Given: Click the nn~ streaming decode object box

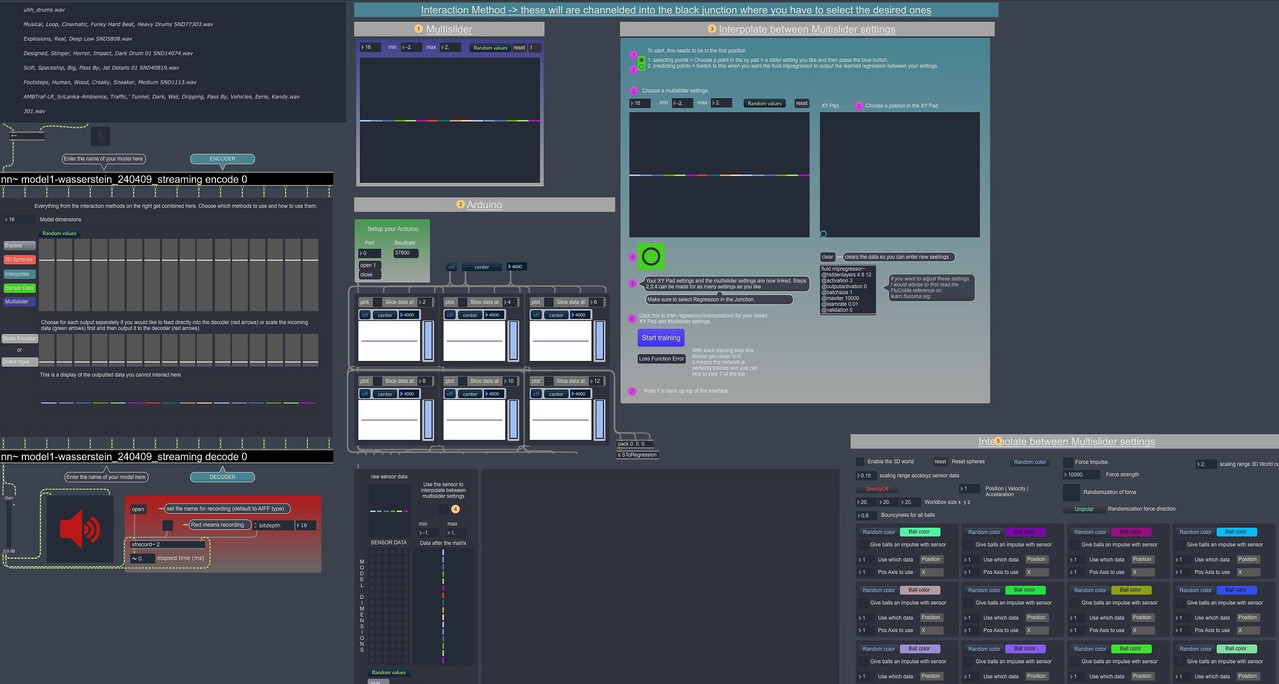Looking at the screenshot, I should click(166, 456).
